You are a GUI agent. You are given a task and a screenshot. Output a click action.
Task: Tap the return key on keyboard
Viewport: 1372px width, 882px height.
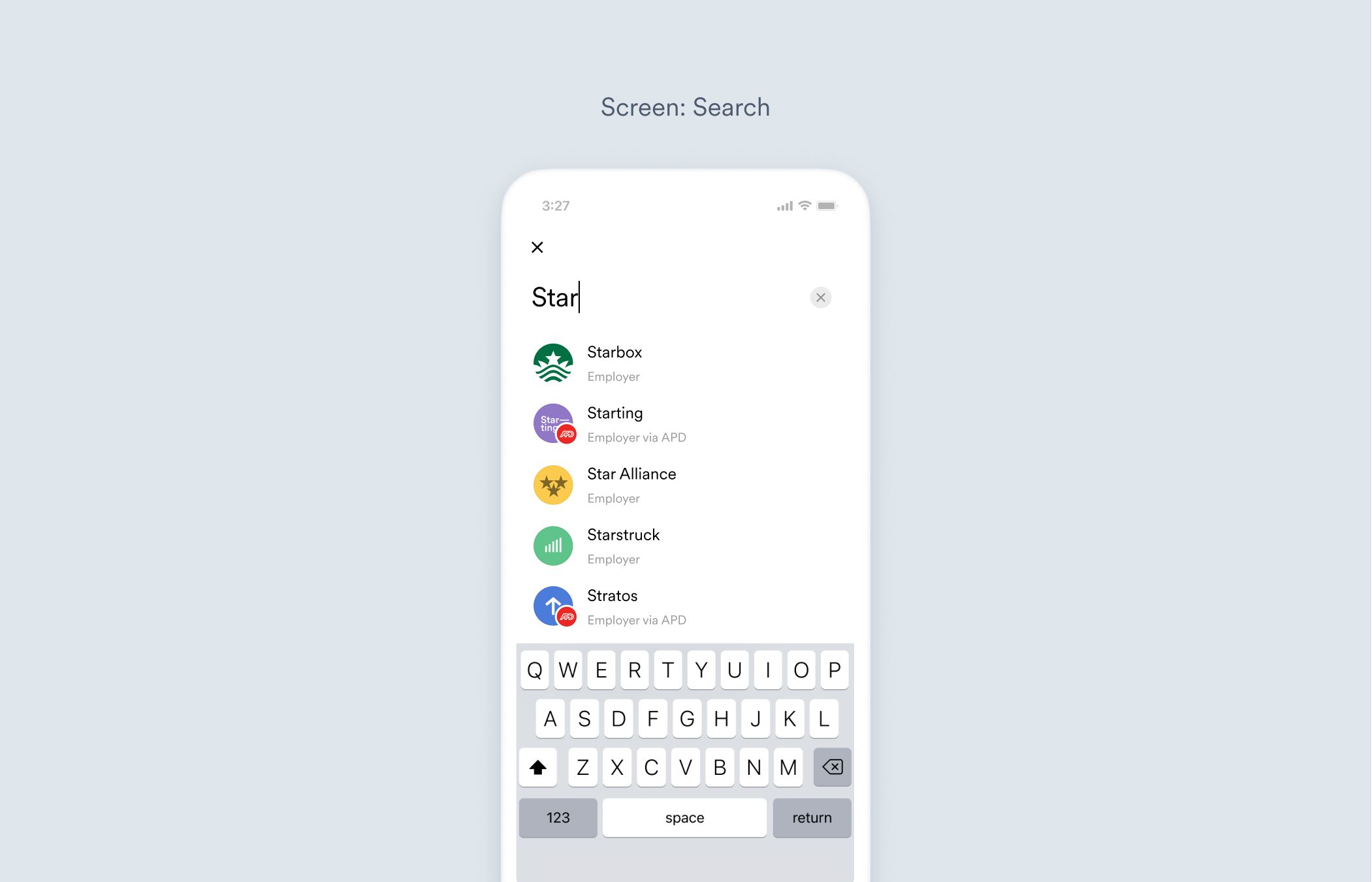click(x=812, y=817)
